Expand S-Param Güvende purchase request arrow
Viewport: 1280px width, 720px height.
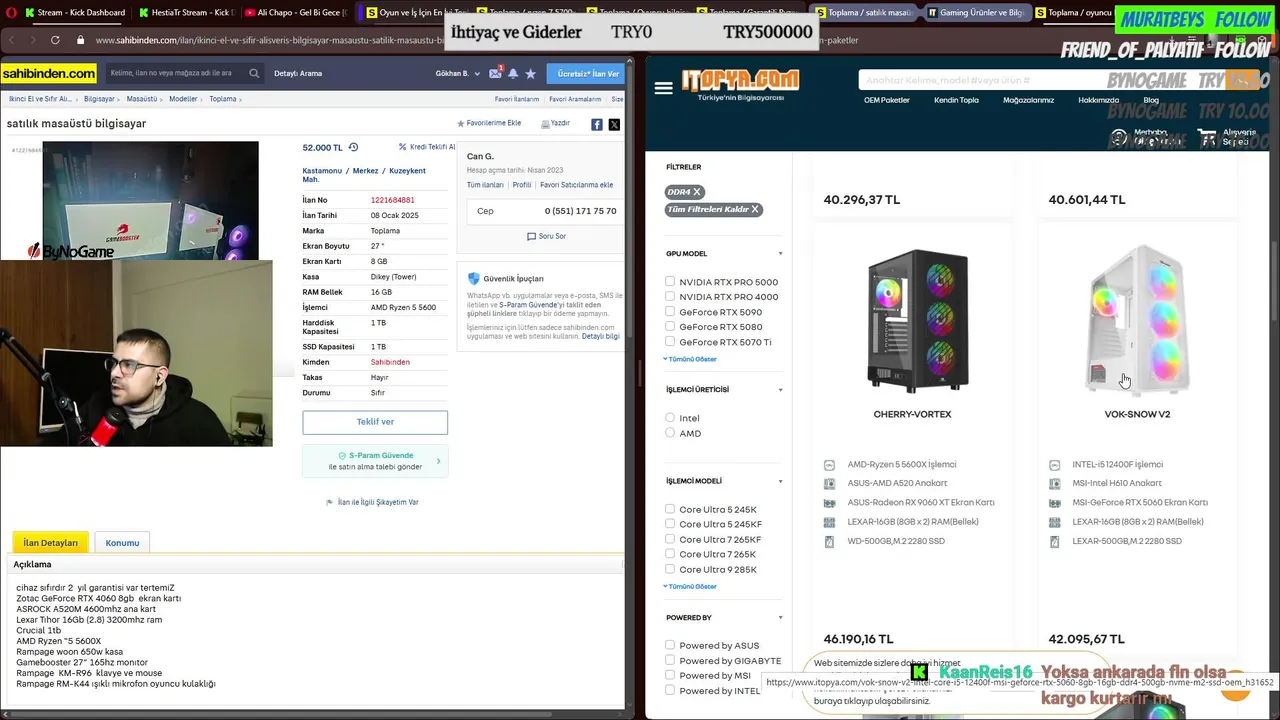(438, 461)
